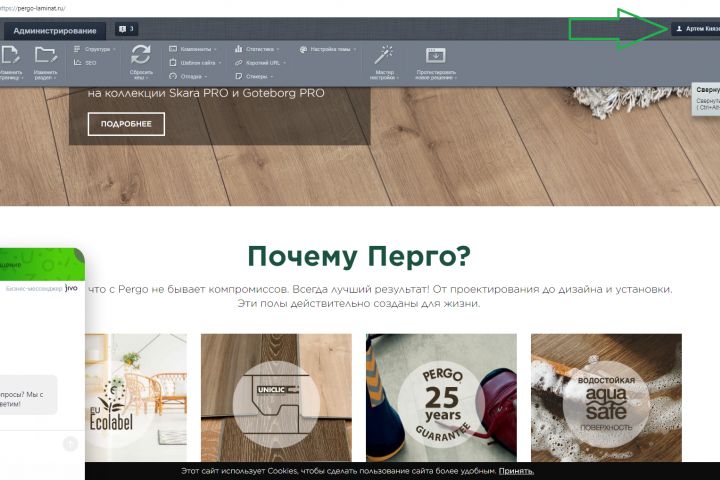Click the Стикеры sticker icon
The image size is (720, 480).
pyautogui.click(x=238, y=76)
